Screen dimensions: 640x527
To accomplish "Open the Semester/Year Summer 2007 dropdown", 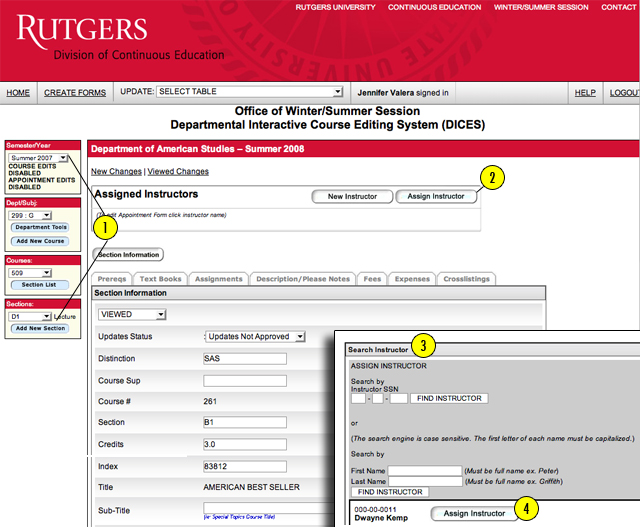I will [x=38, y=158].
